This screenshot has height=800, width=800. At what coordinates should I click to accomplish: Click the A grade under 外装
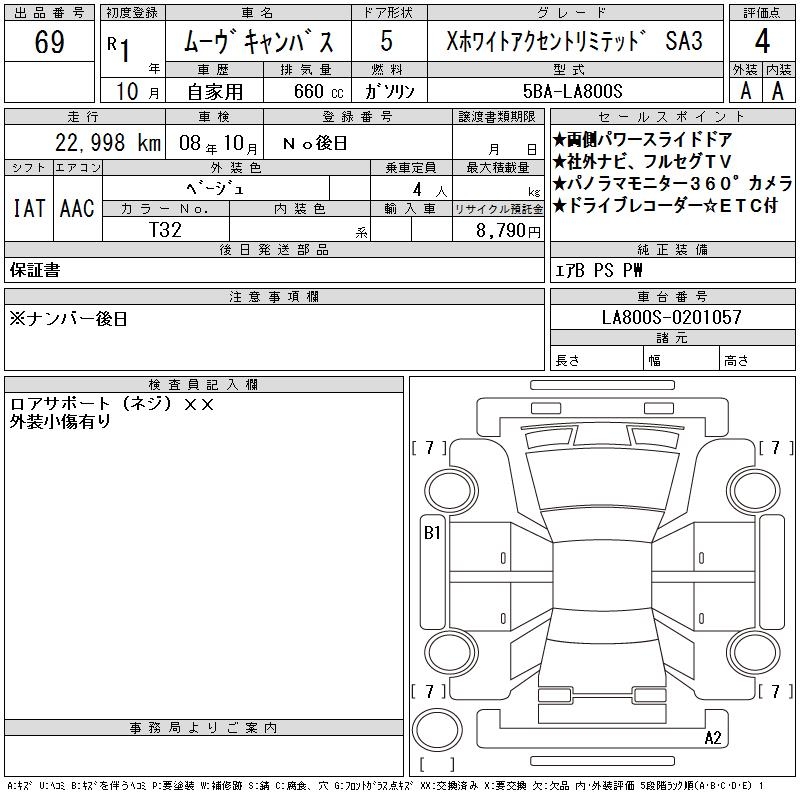click(x=745, y=91)
